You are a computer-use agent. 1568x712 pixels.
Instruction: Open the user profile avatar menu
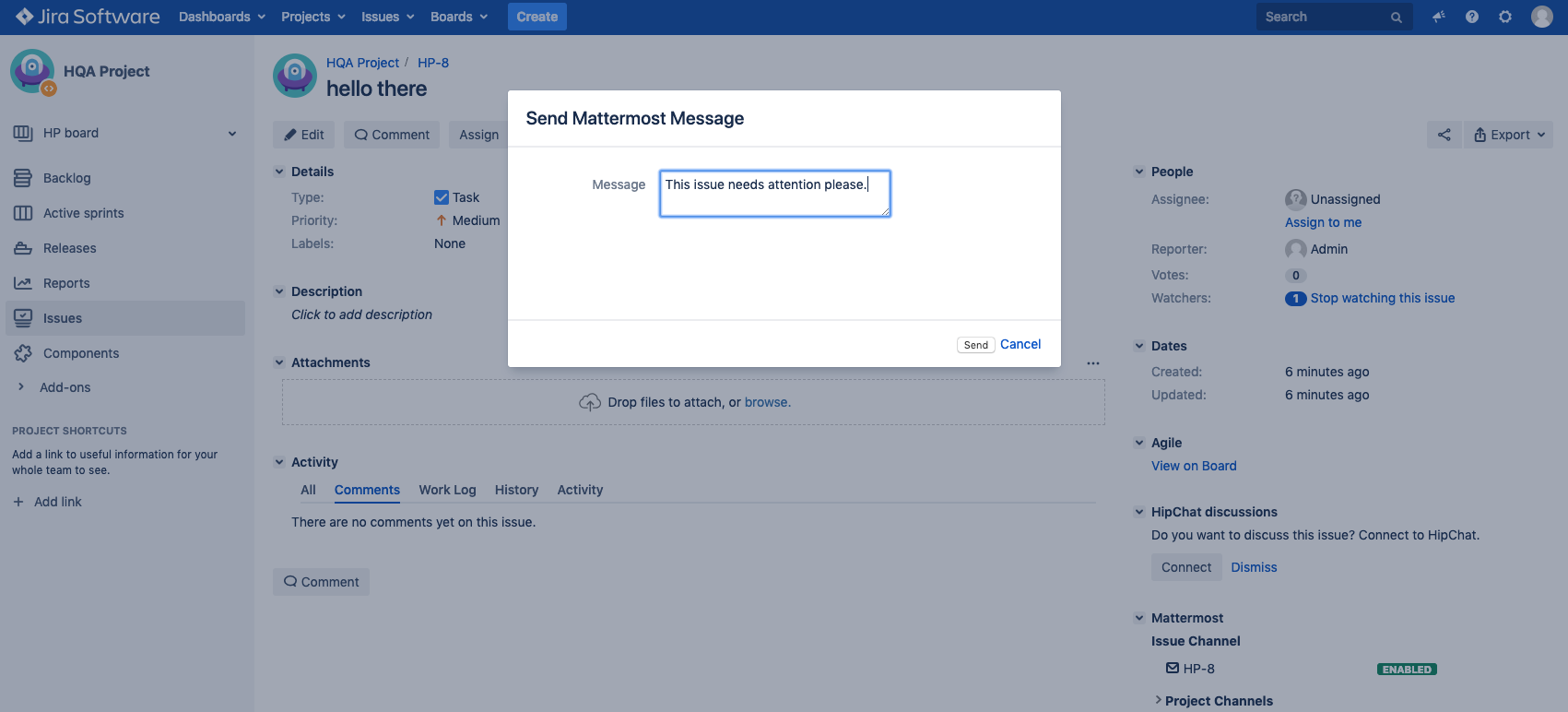[1541, 17]
